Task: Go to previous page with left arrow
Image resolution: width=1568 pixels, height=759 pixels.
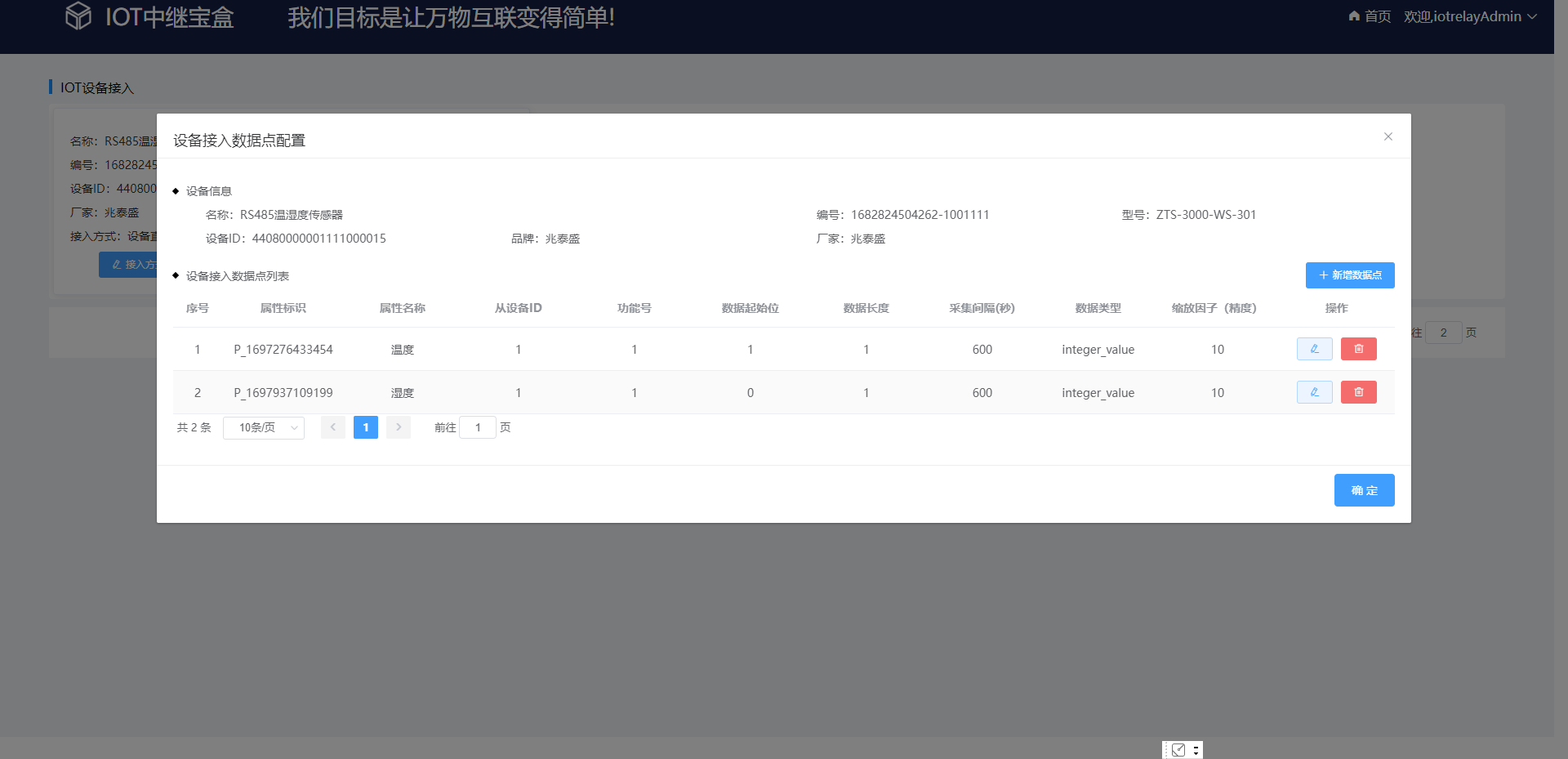Action: [x=332, y=427]
